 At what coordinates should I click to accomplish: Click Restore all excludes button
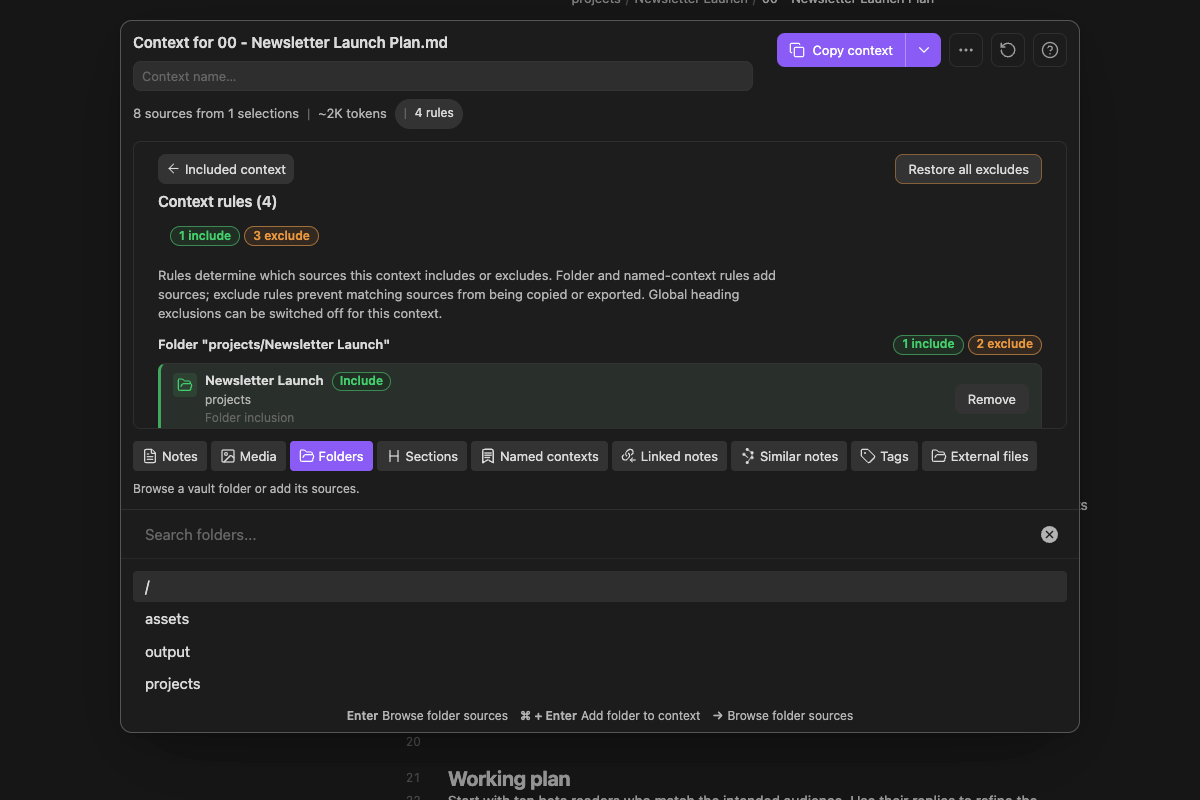pos(968,169)
